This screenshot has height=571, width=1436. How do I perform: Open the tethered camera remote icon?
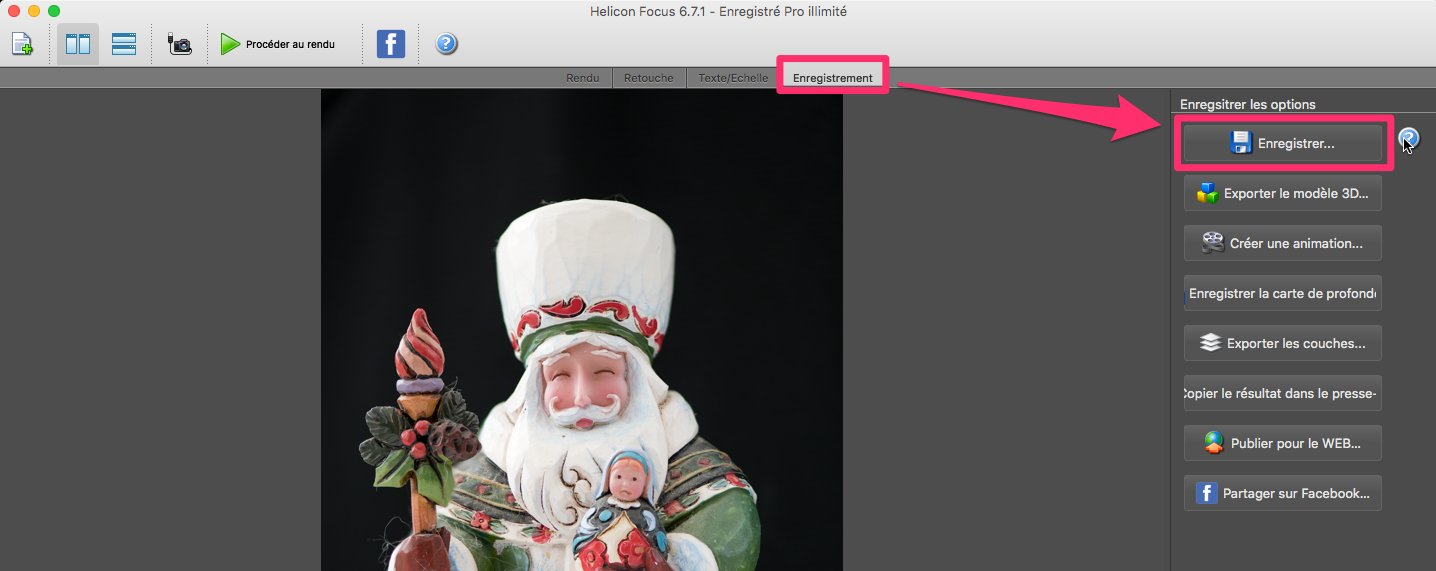click(x=180, y=44)
